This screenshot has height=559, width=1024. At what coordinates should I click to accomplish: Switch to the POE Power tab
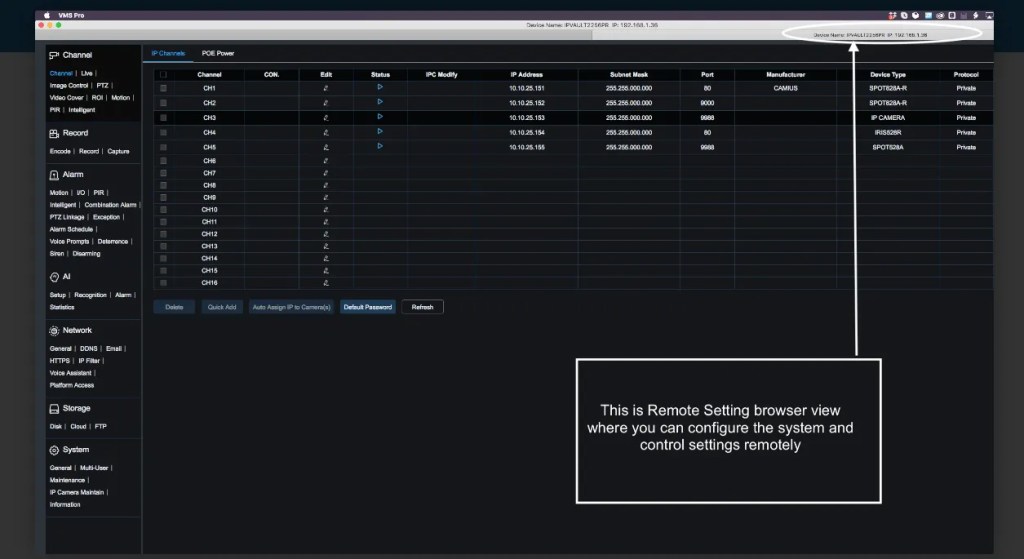click(x=218, y=53)
